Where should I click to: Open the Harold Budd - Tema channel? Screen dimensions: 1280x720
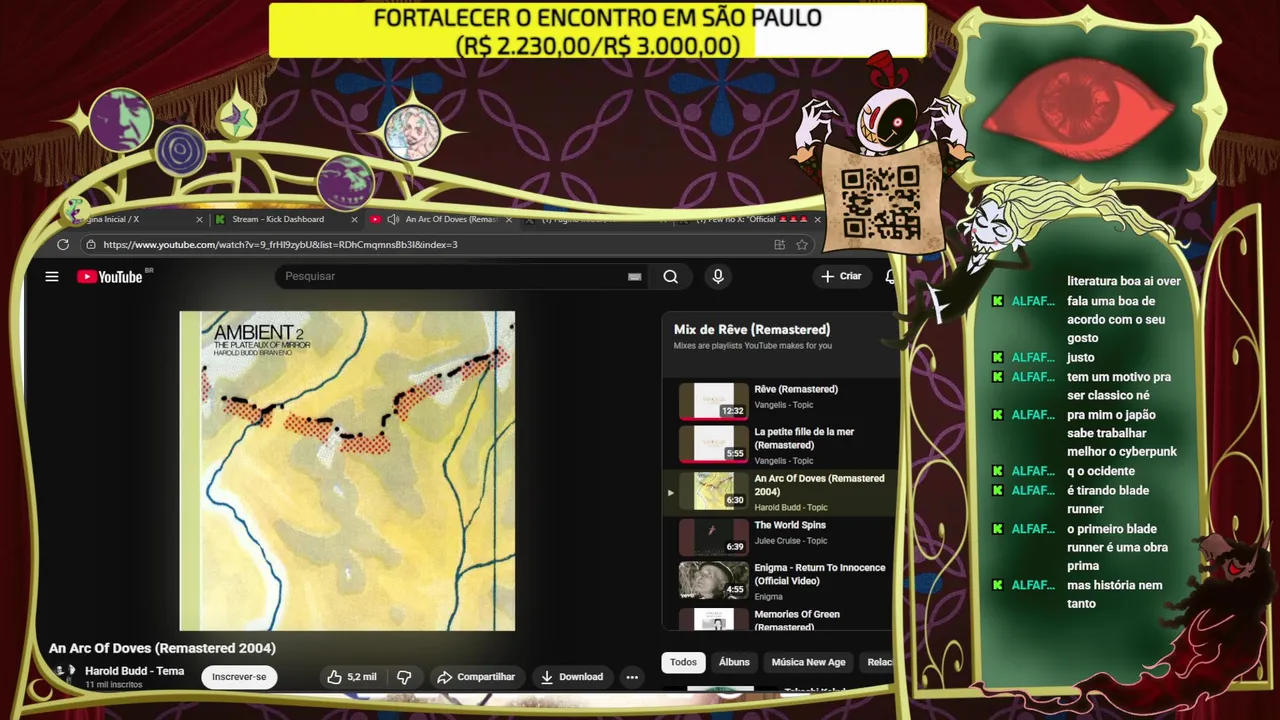(134, 671)
